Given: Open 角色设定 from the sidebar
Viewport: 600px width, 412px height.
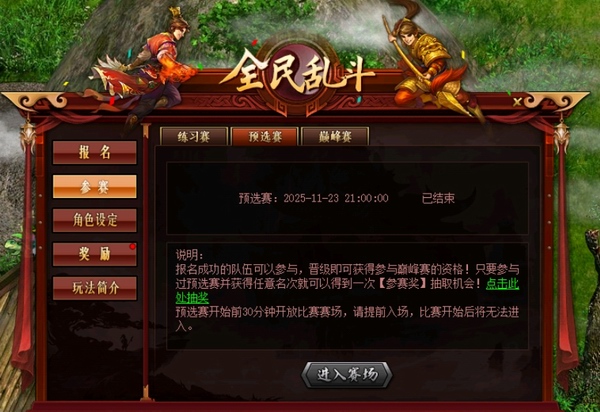Looking at the screenshot, I should 95,220.
